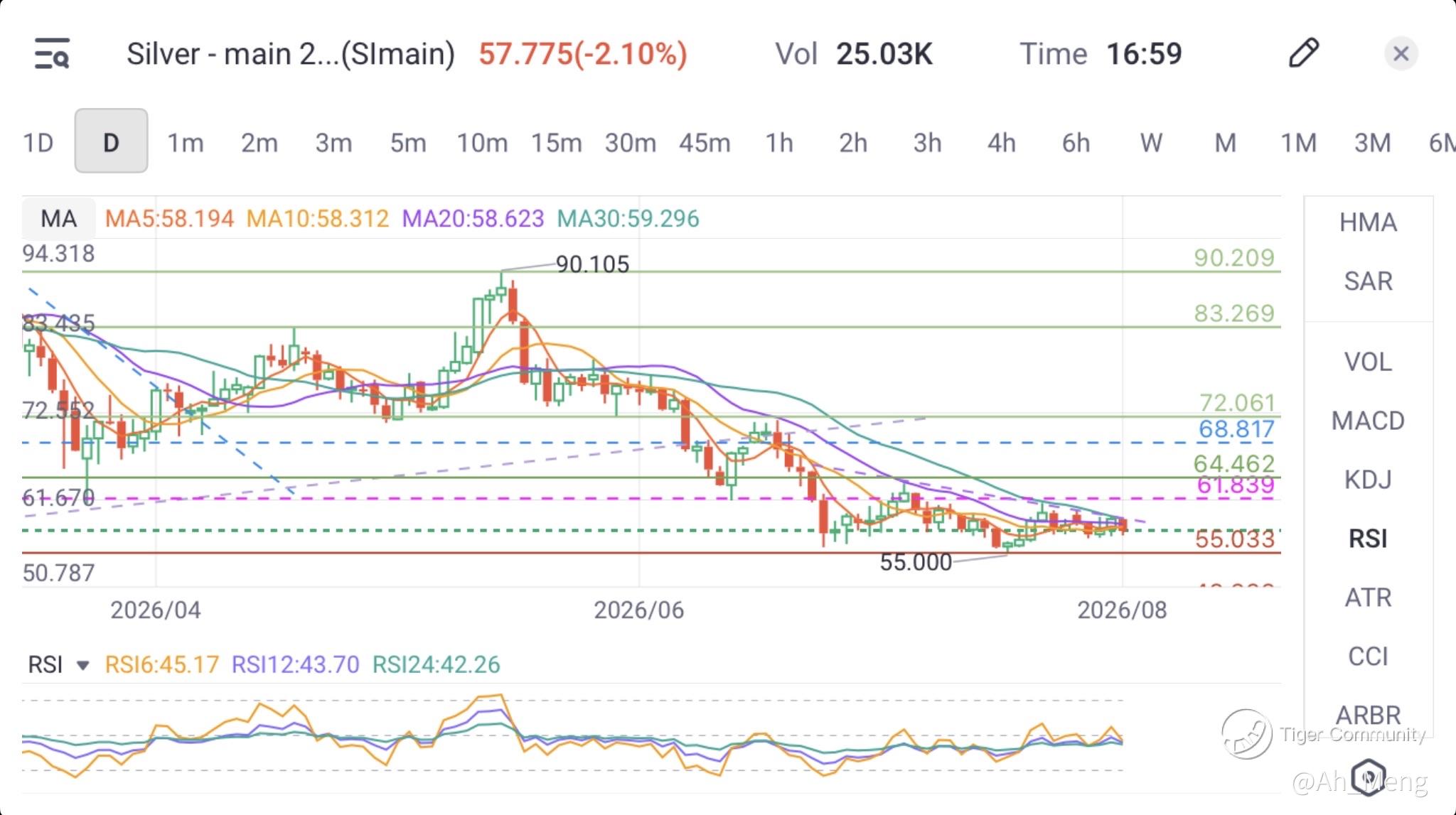Select the RSI indicator in side list
The image size is (1456, 815).
[1368, 539]
